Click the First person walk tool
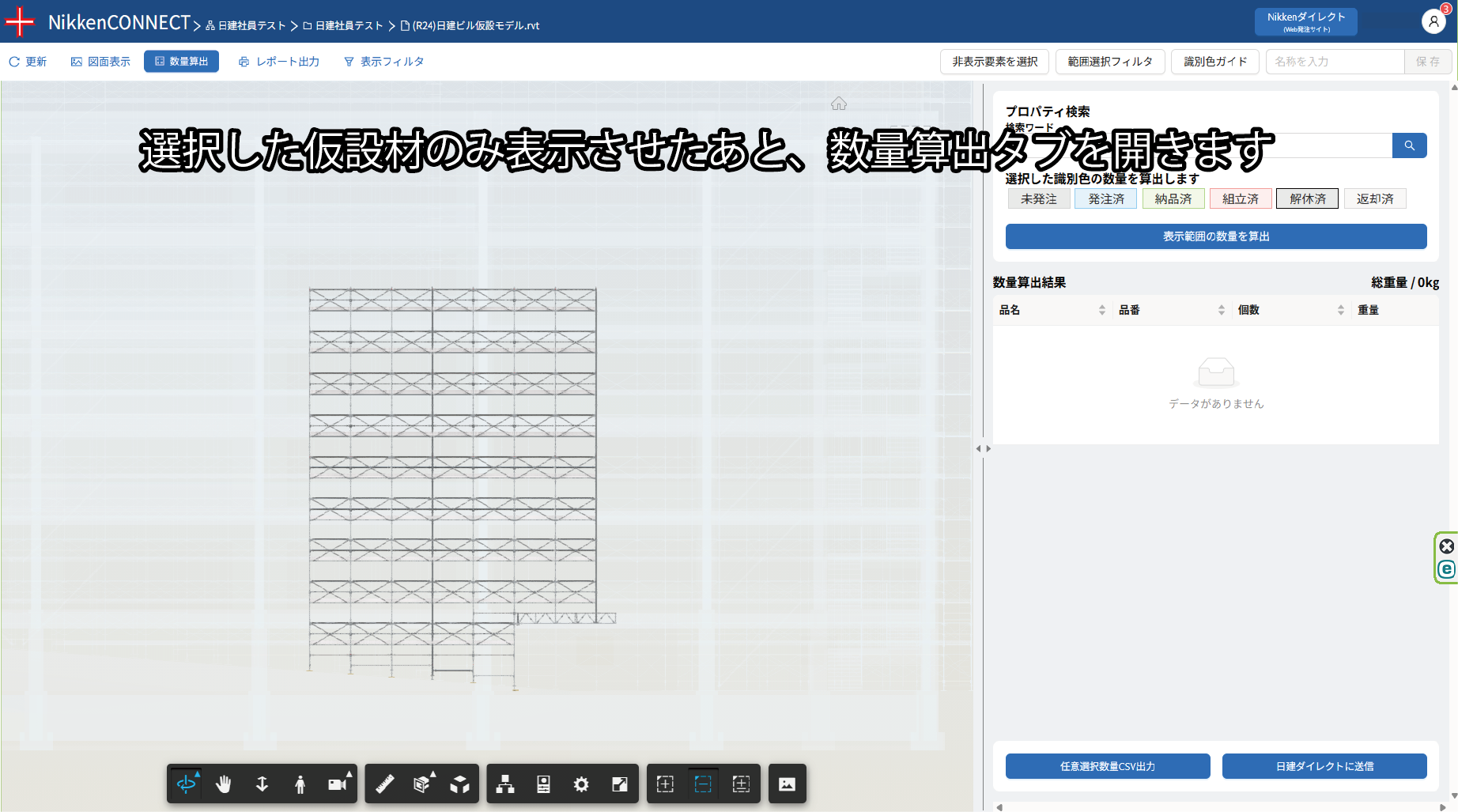 (x=300, y=784)
